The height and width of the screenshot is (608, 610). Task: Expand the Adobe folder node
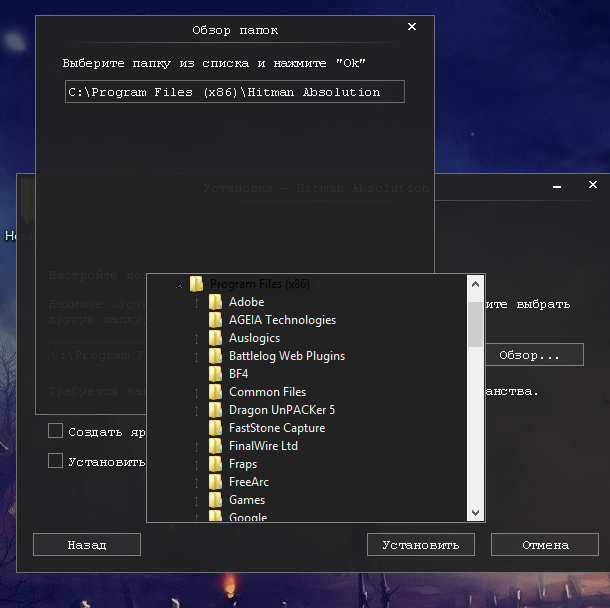(x=198, y=303)
